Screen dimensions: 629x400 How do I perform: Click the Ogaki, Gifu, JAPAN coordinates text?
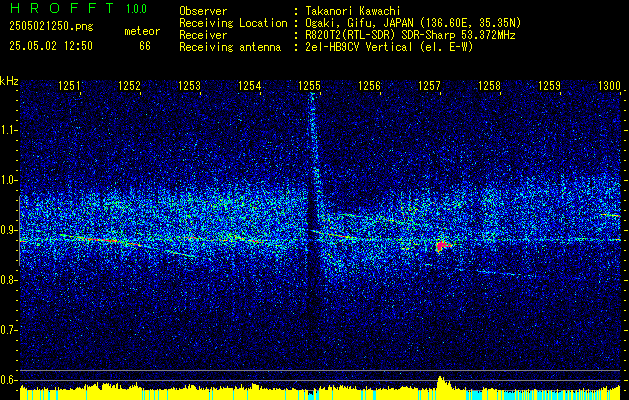point(413,23)
